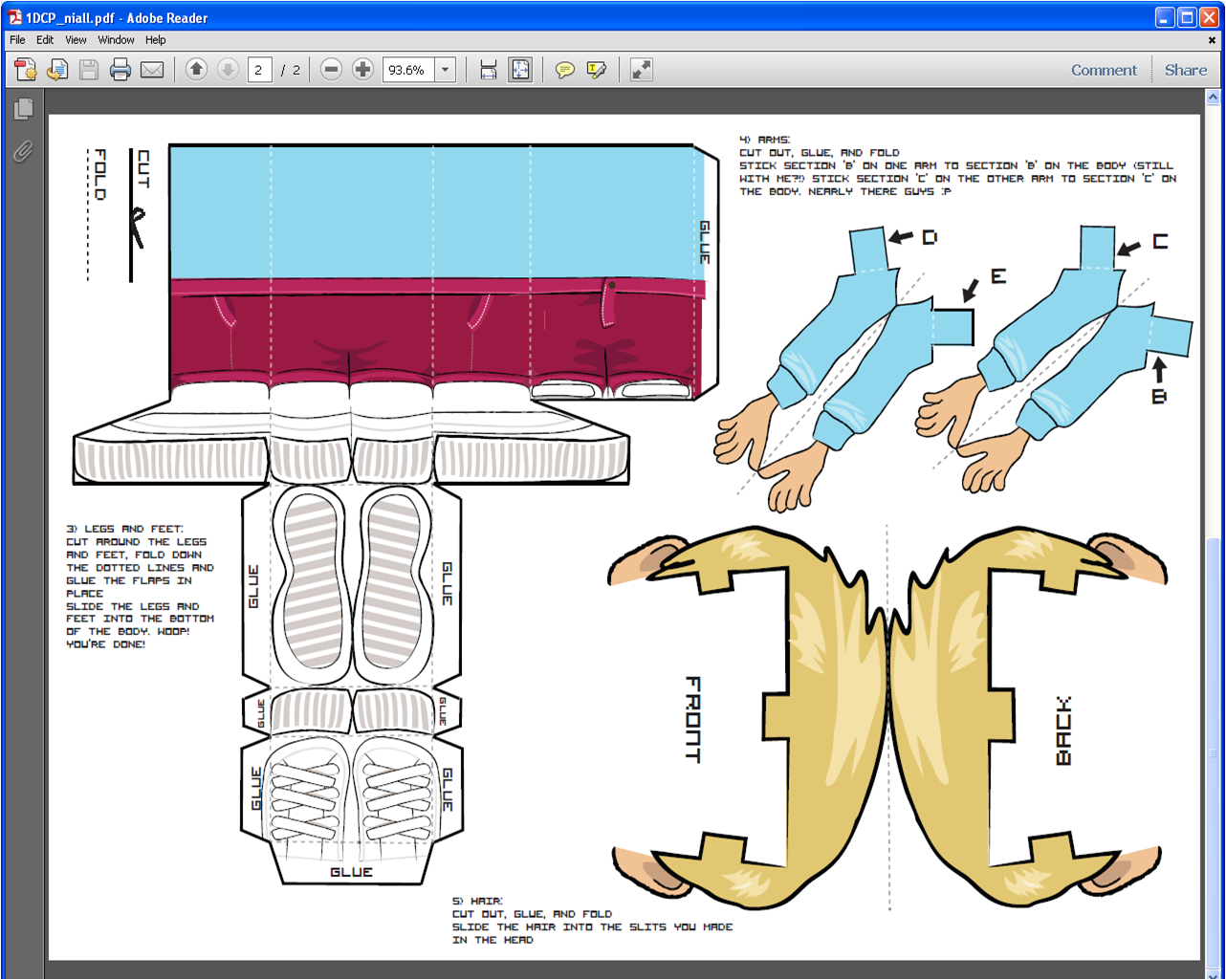
Task: Open the View menu
Action: pos(76,40)
